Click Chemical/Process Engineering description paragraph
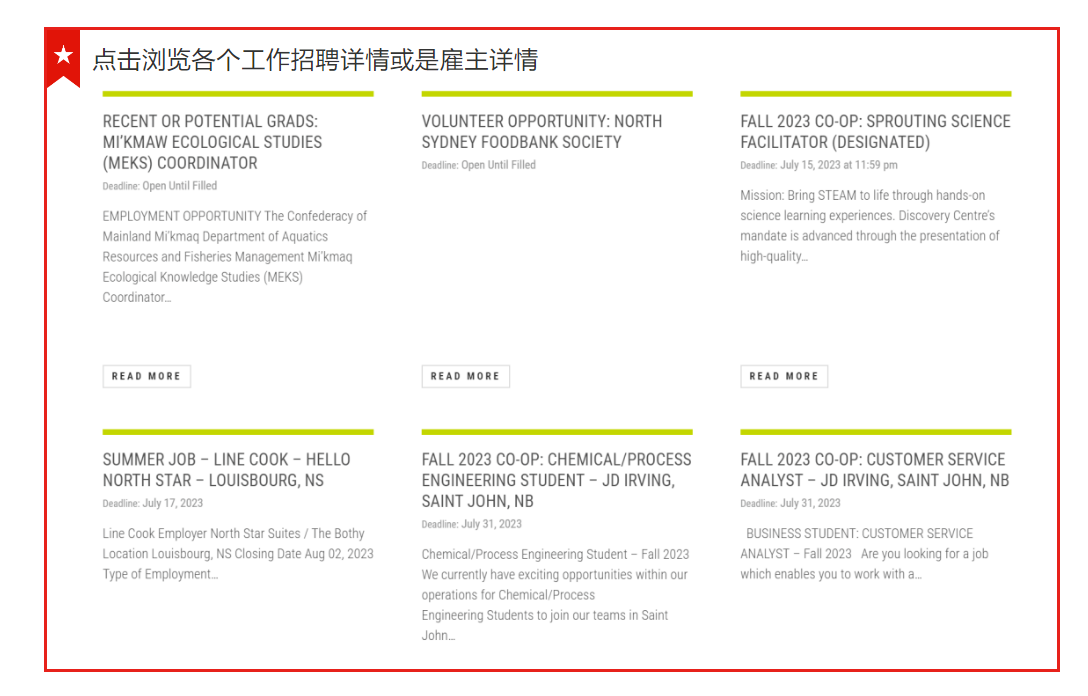 pyautogui.click(x=555, y=594)
